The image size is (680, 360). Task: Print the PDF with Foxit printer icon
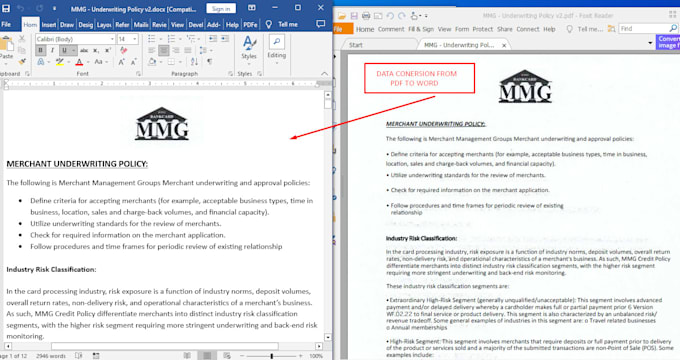(x=366, y=16)
